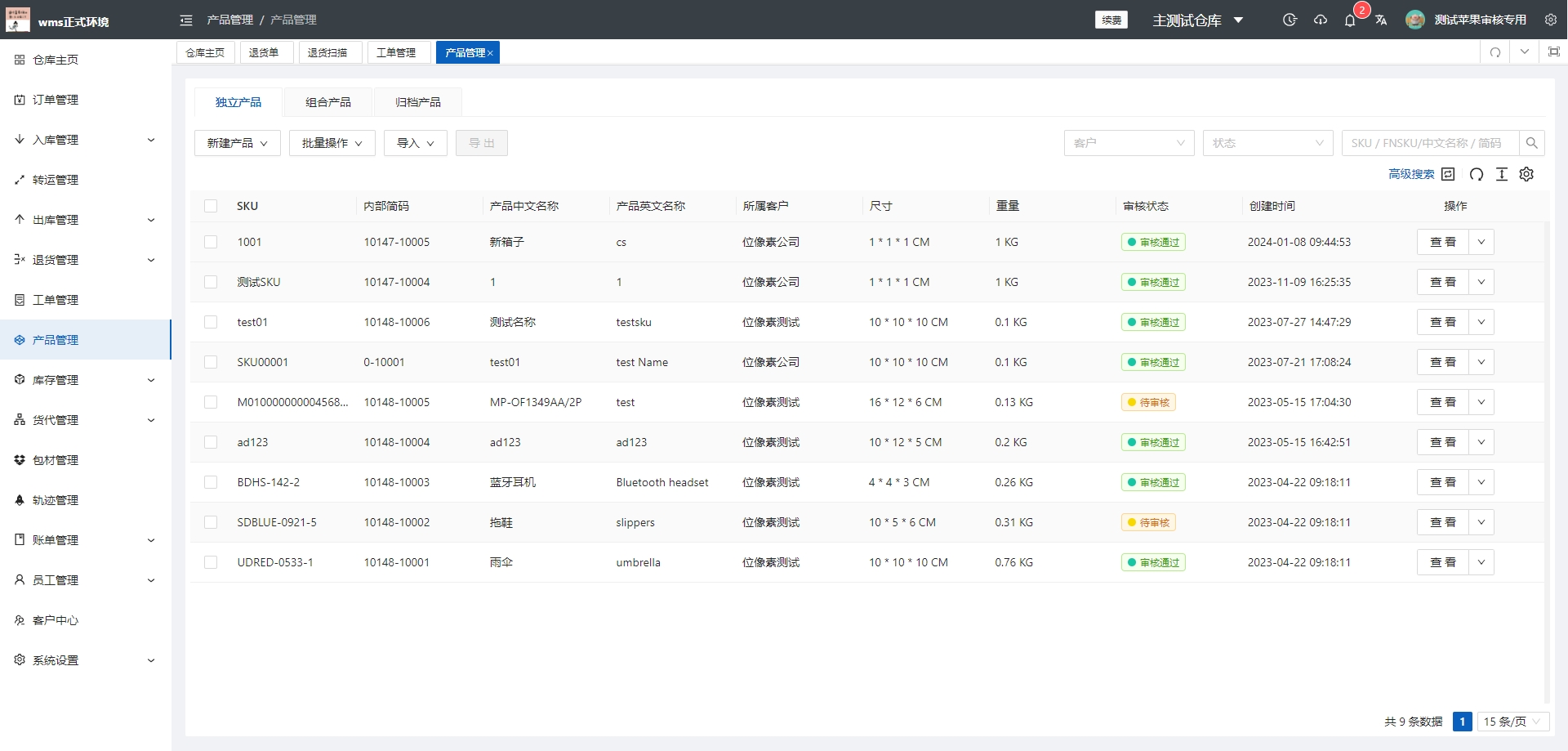1568x751 pixels.
Task: Expand the 库存管理 sidebar menu
Action: [86, 380]
